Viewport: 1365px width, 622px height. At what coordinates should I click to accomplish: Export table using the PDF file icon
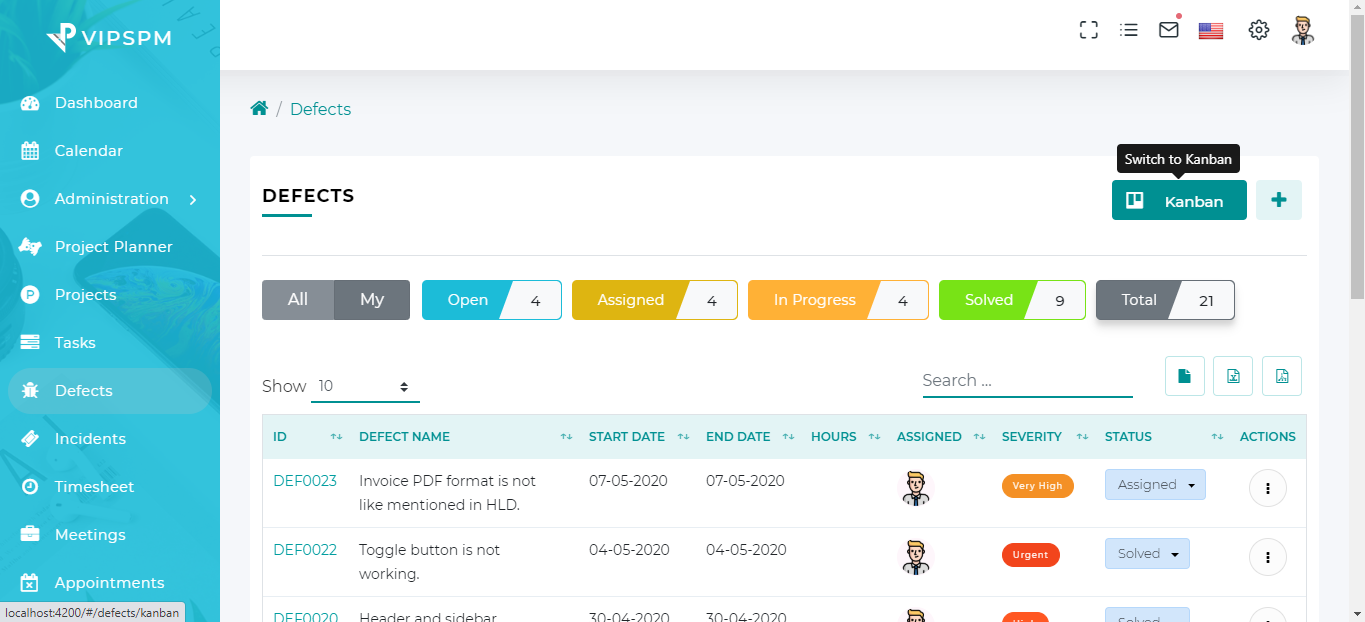1282,376
